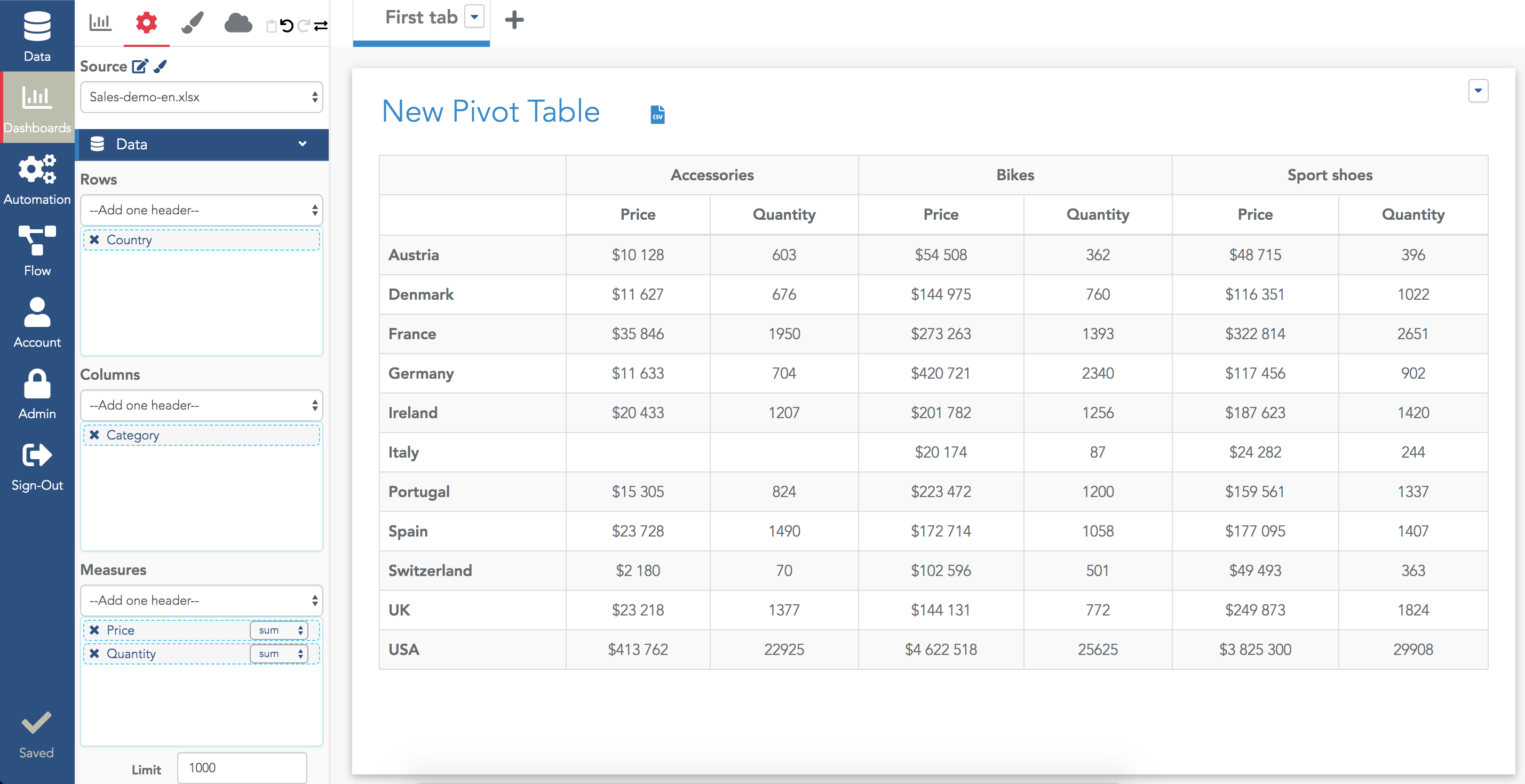Change Price aggregation sum dropdown
Image resolution: width=1525 pixels, height=784 pixels.
(280, 630)
